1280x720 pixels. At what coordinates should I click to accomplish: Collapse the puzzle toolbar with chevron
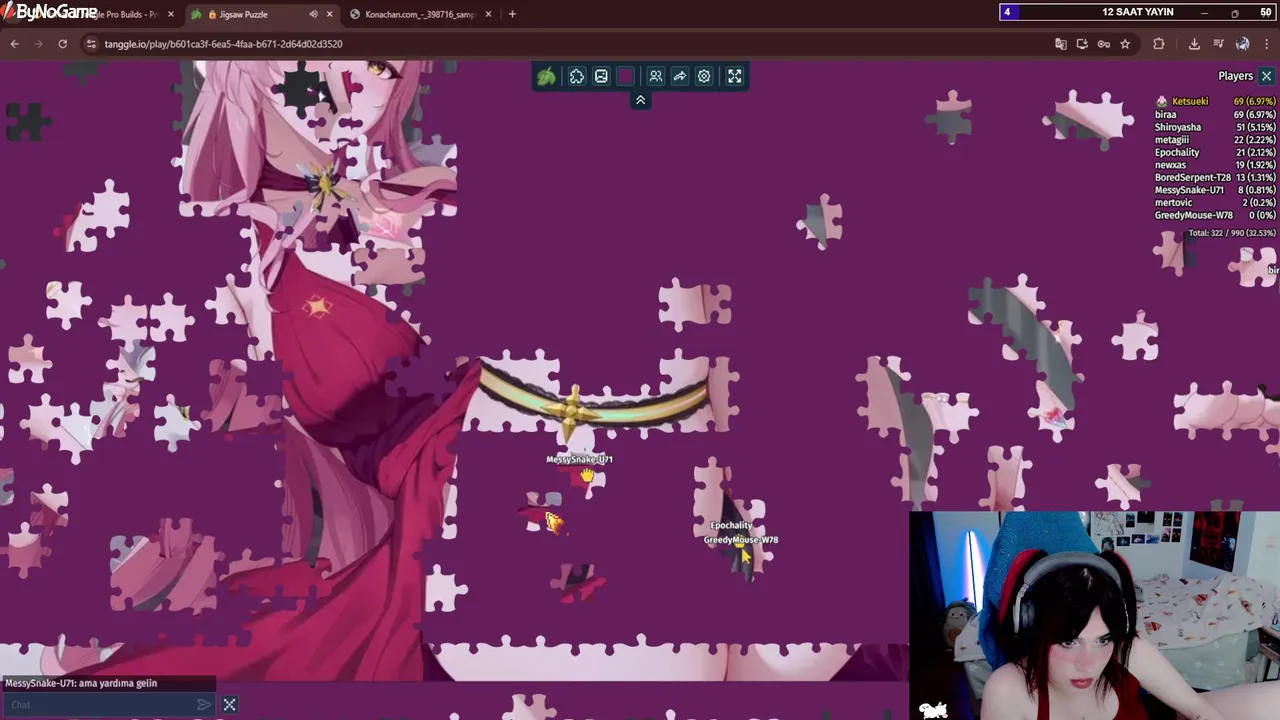pyautogui.click(x=640, y=100)
